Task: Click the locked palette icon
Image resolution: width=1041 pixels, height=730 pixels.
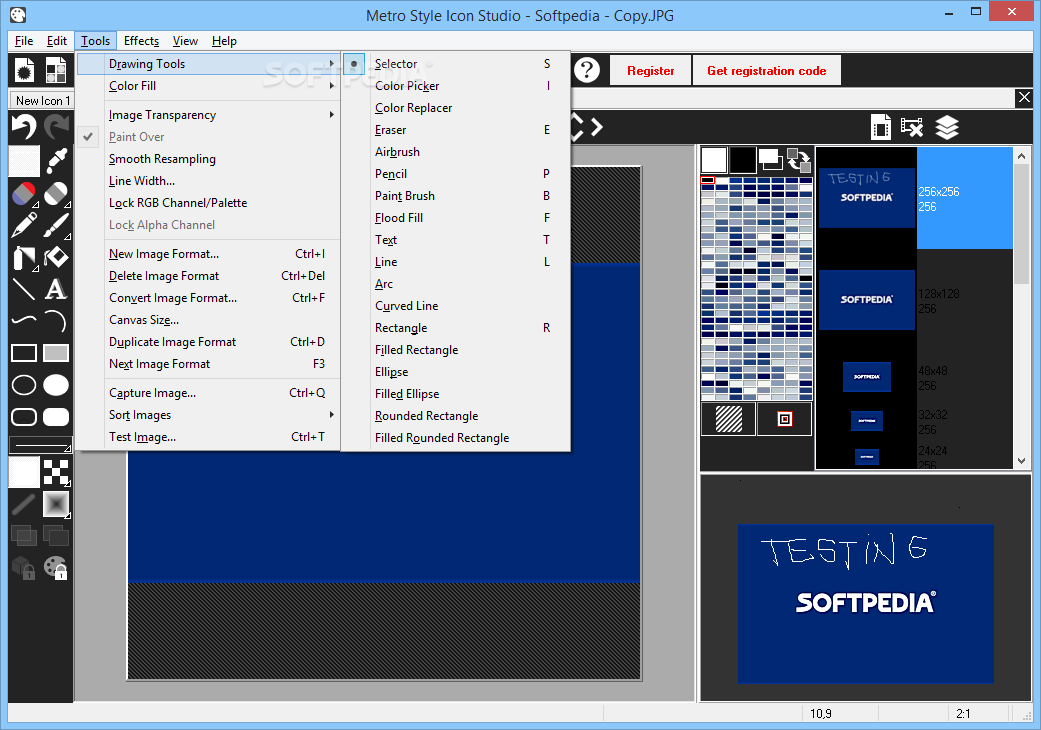Action: 56,568
